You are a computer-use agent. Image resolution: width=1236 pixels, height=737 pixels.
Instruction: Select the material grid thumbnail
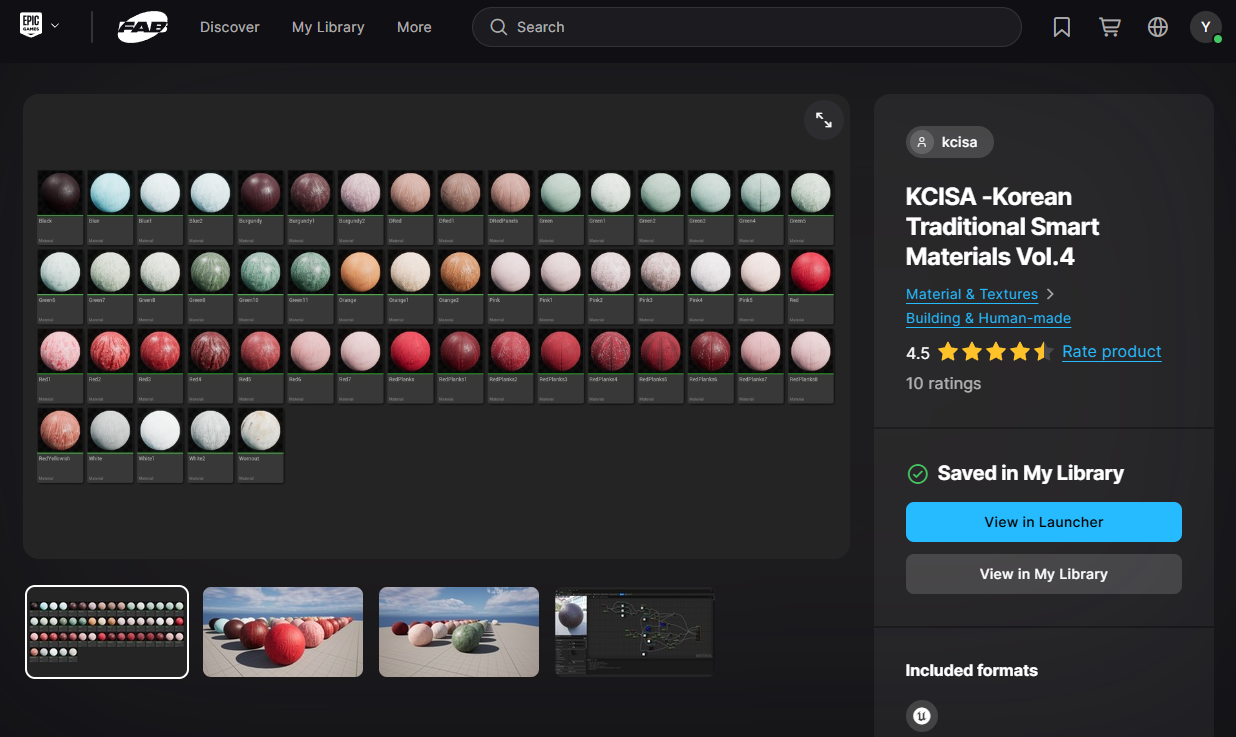(107, 632)
